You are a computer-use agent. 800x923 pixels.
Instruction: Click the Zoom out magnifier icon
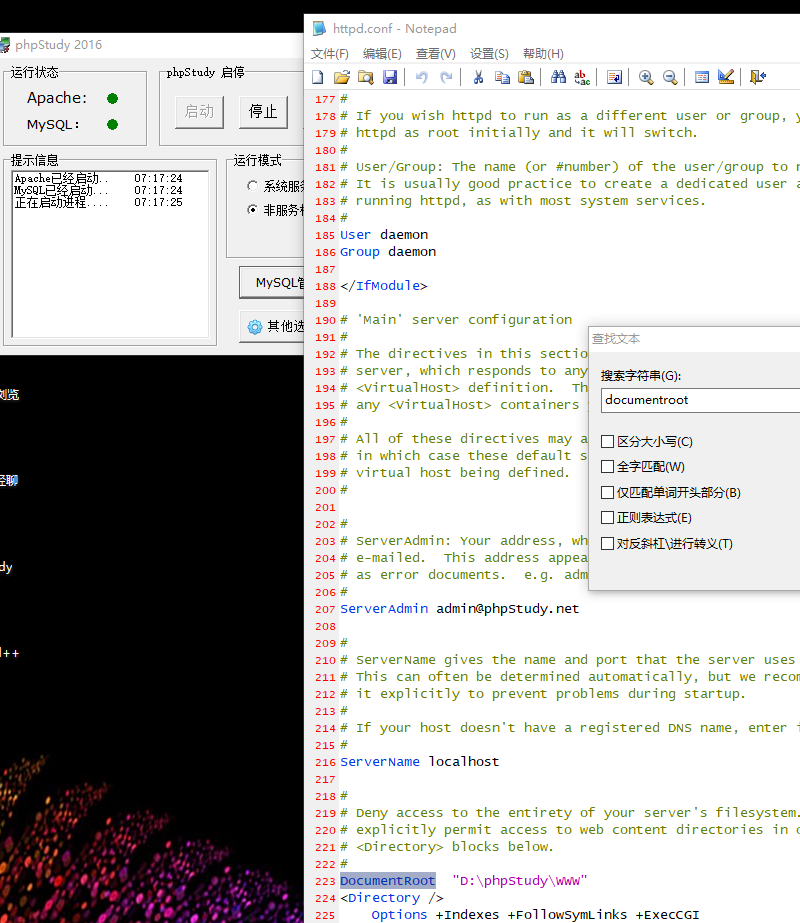670,77
